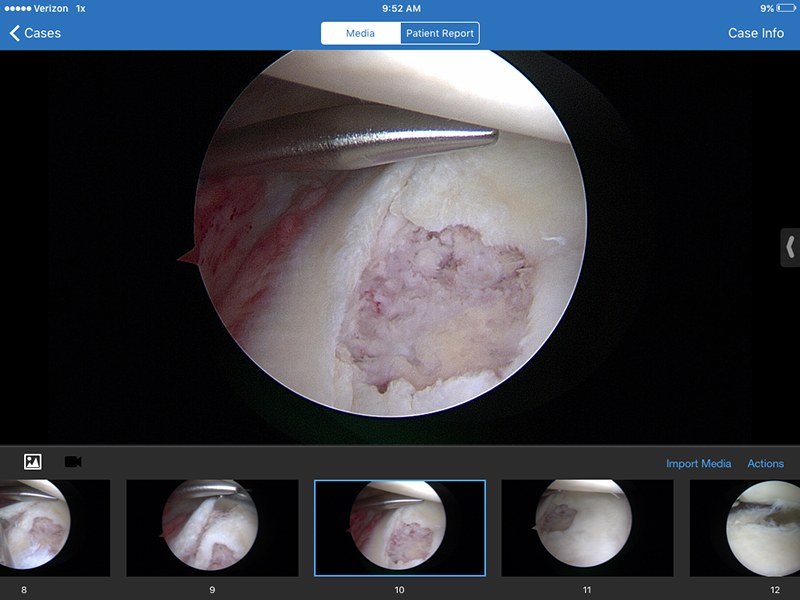800x600 pixels.
Task: Tap the Verizon carrier signal indicator
Action: 36,8
